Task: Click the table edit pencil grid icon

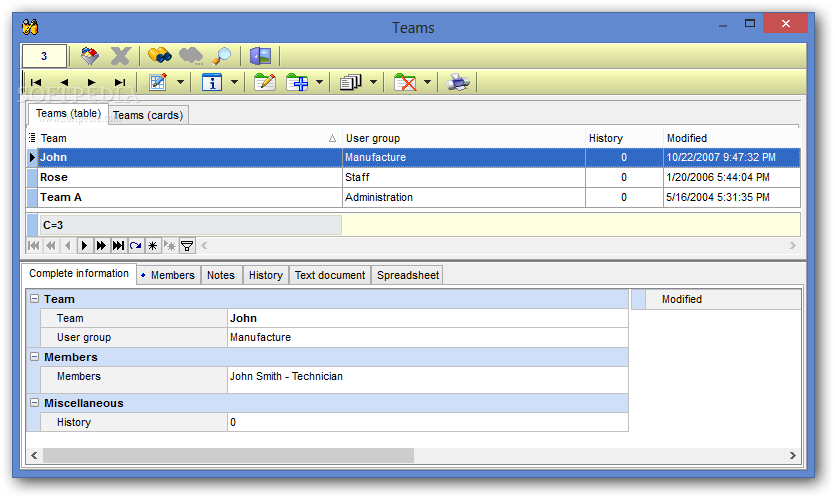Action: tap(158, 82)
